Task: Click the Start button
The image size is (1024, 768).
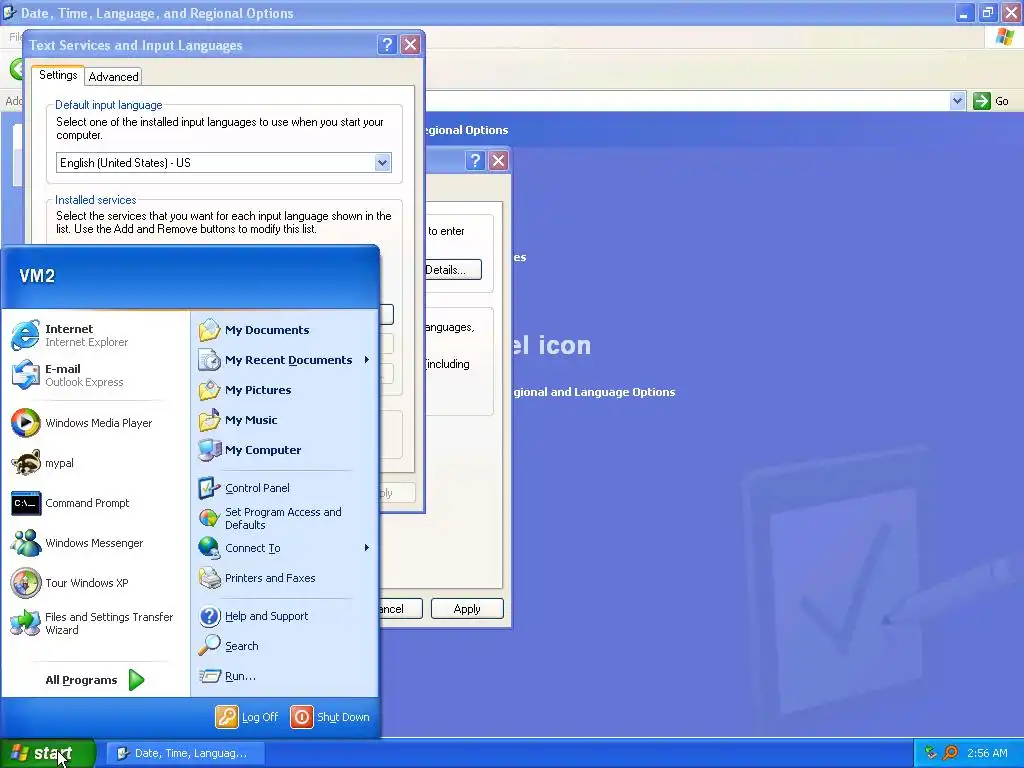Action: [x=47, y=753]
